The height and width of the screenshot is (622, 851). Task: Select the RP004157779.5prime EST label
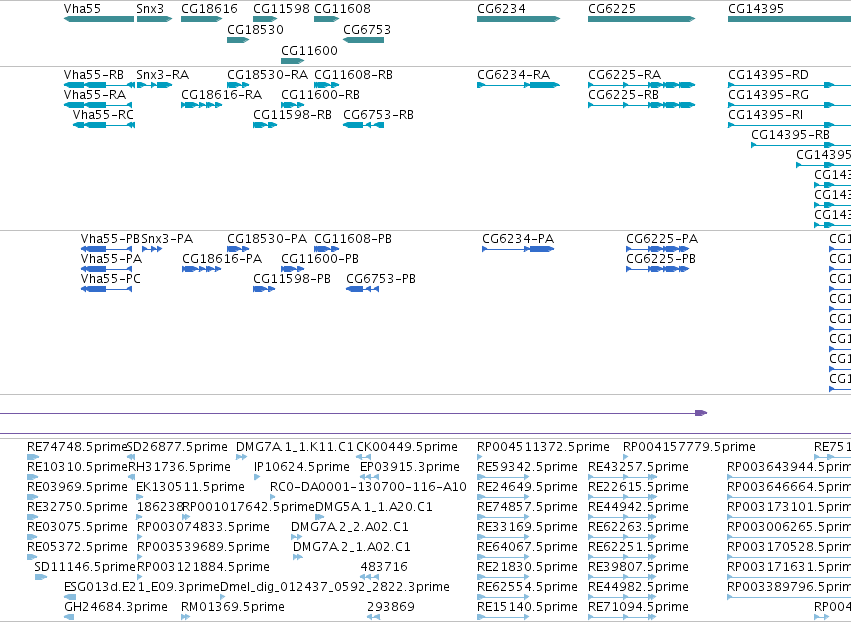689,447
